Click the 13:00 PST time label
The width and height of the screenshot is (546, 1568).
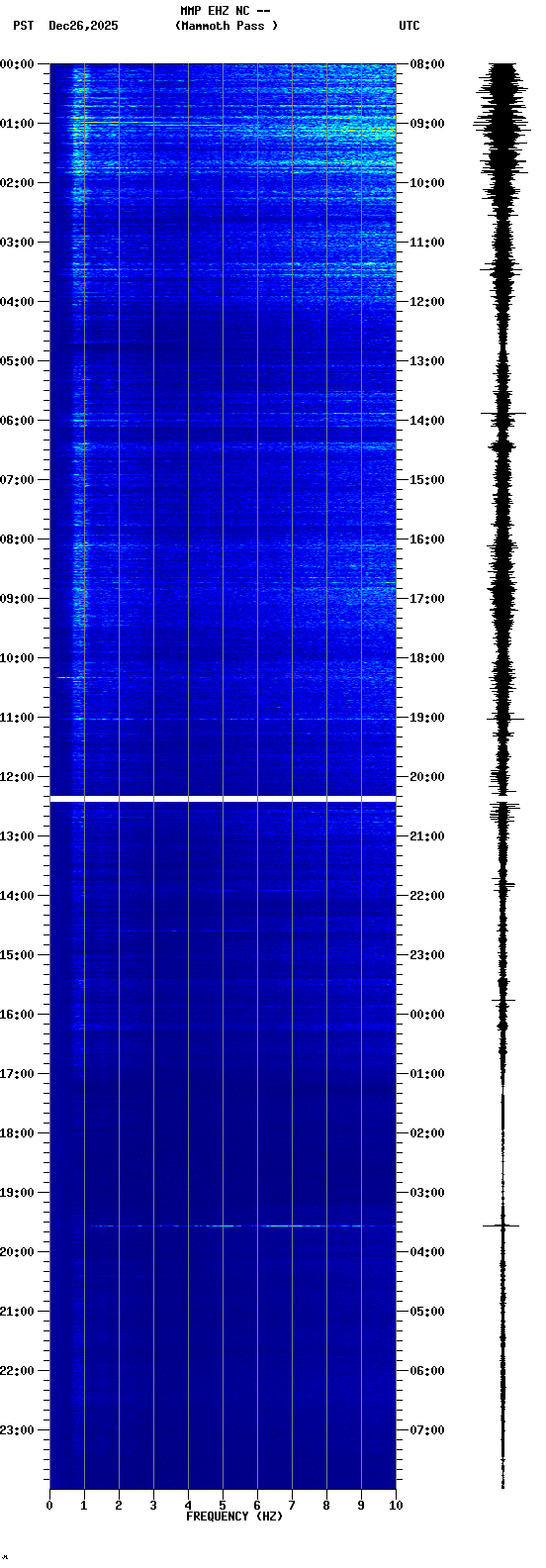[x=18, y=836]
